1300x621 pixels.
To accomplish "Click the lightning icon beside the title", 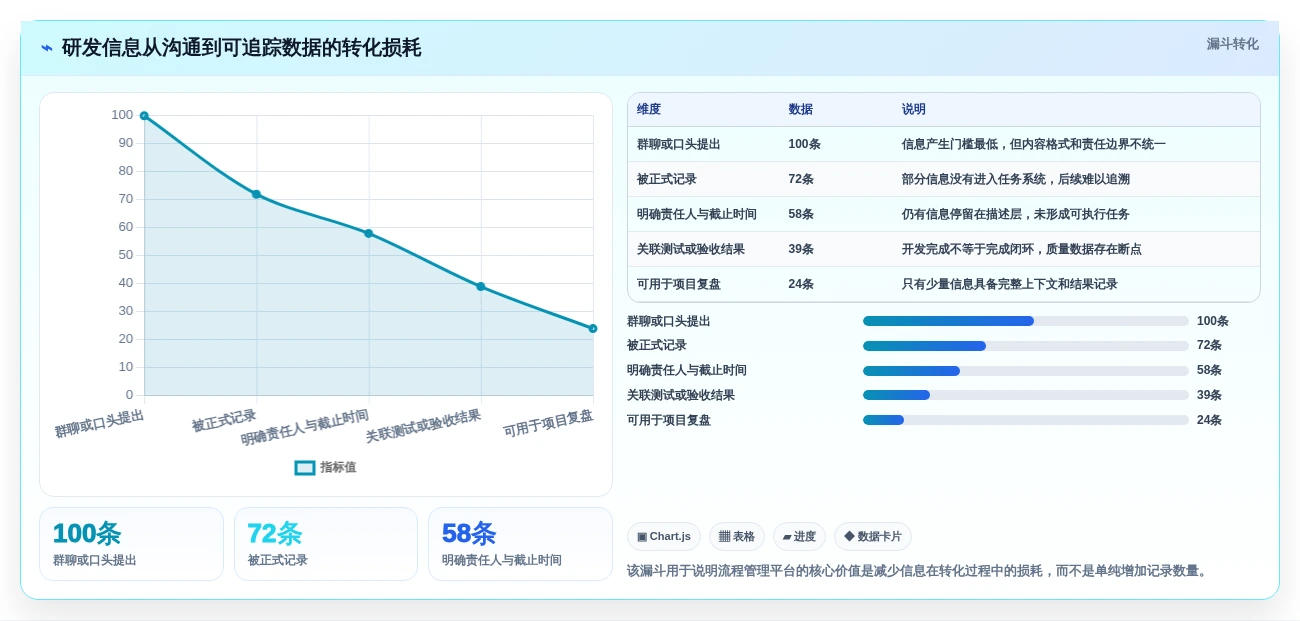I will (x=47, y=48).
